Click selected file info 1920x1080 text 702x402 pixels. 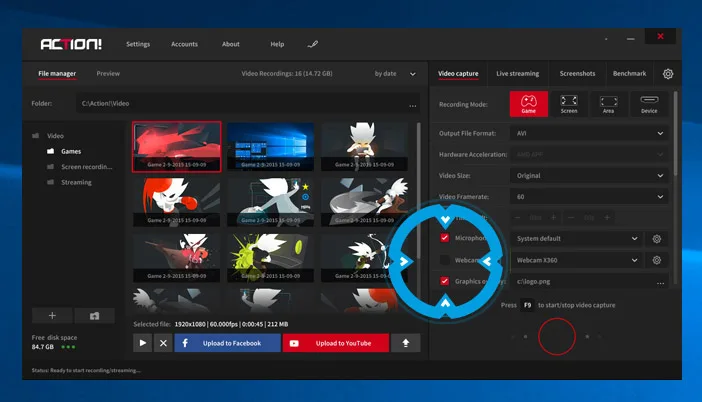point(231,324)
